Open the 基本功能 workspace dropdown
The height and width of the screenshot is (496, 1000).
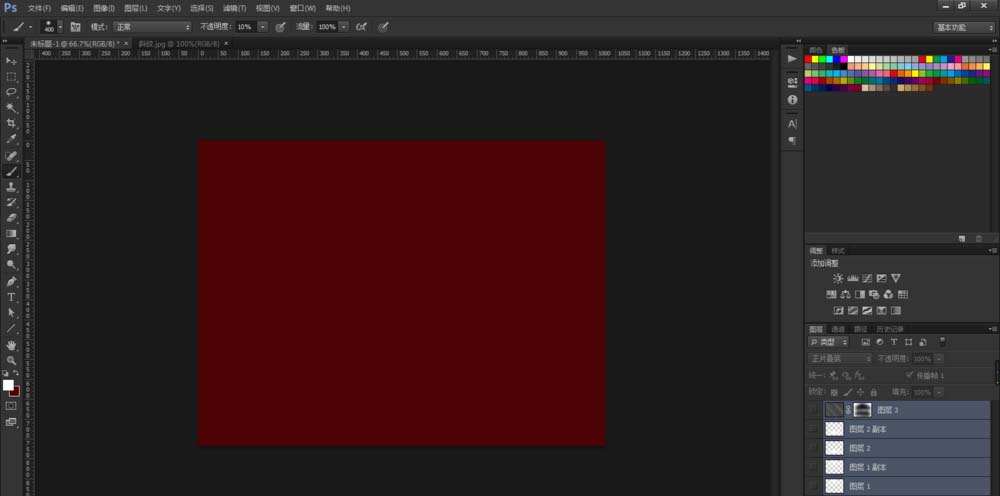[964, 27]
